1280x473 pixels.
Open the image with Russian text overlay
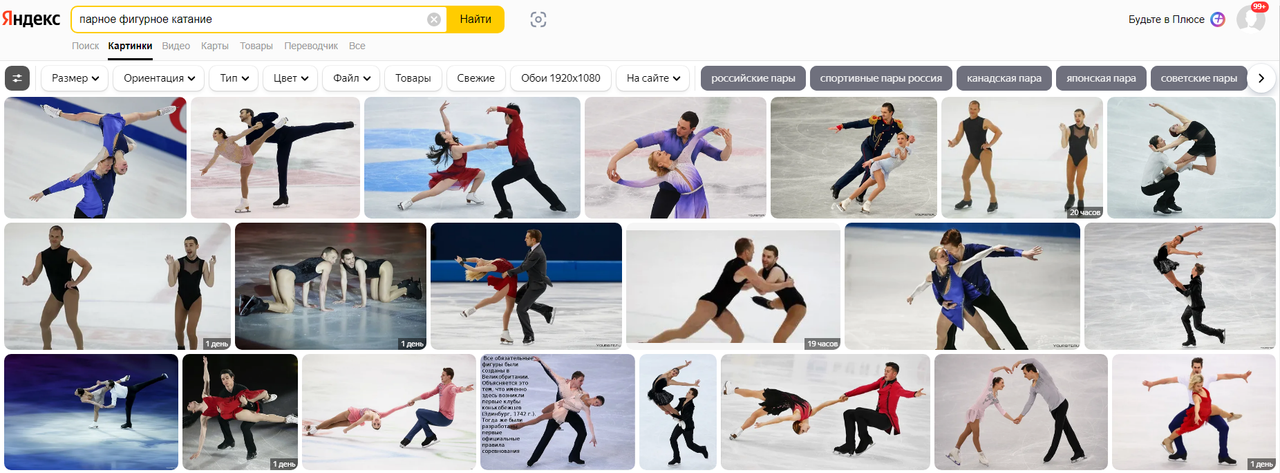[x=558, y=412]
